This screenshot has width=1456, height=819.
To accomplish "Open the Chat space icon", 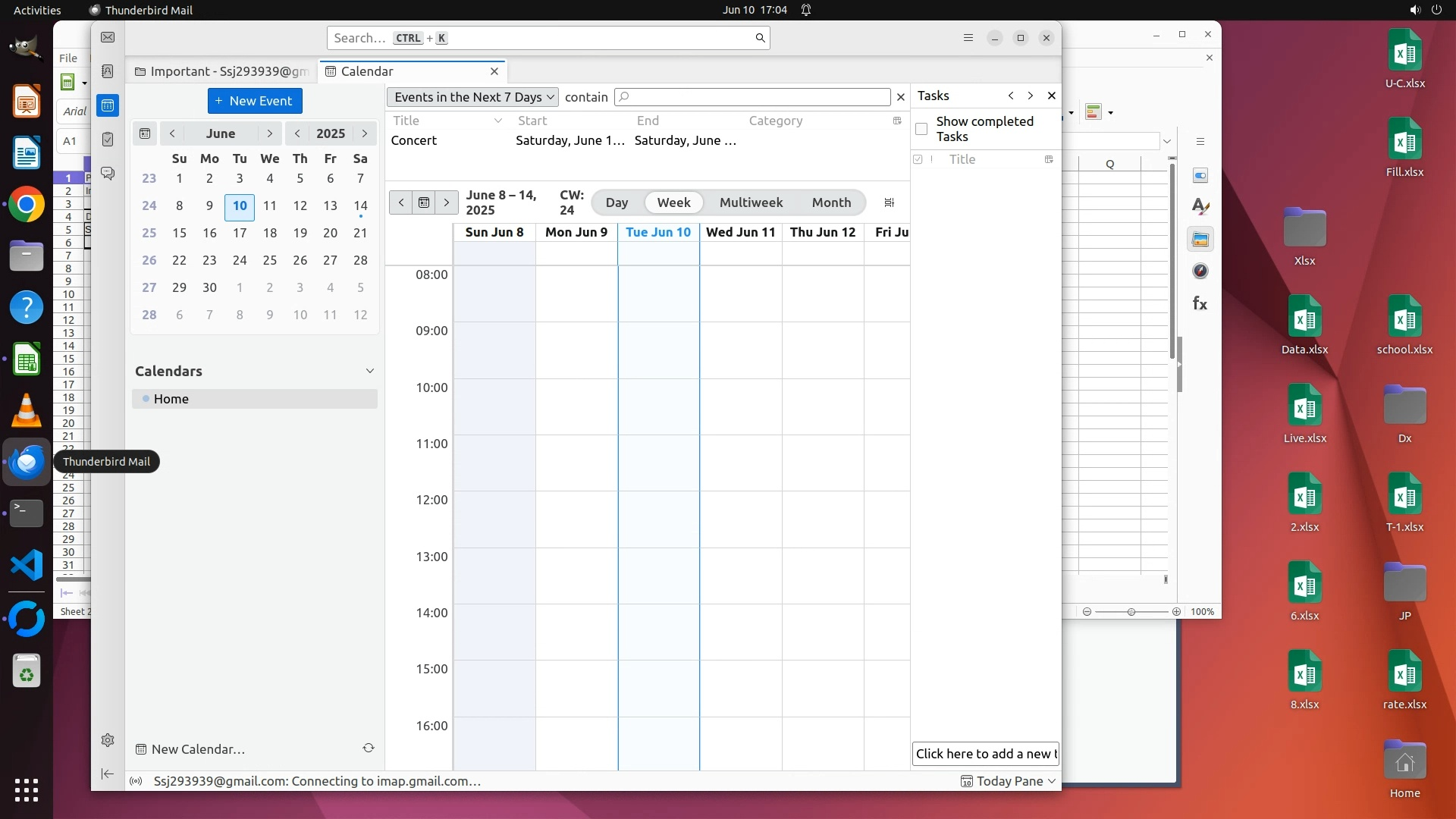I will point(108,174).
